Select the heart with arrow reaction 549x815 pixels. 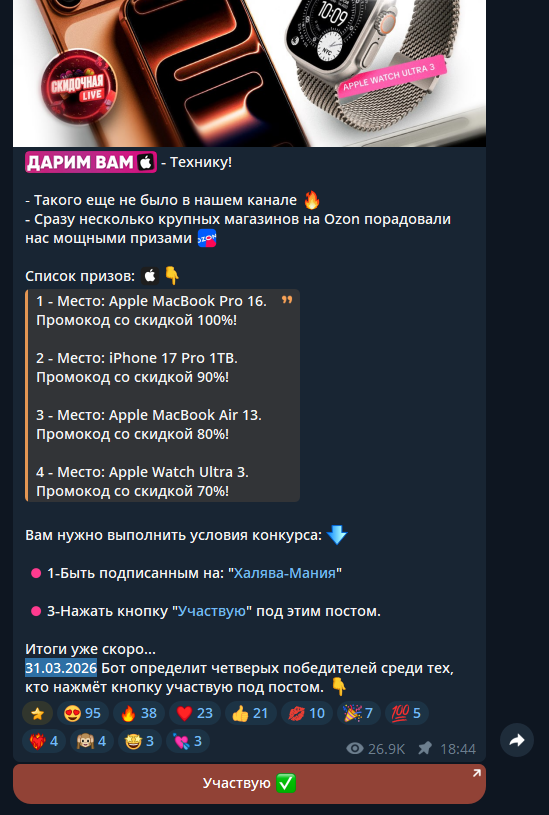pos(188,741)
